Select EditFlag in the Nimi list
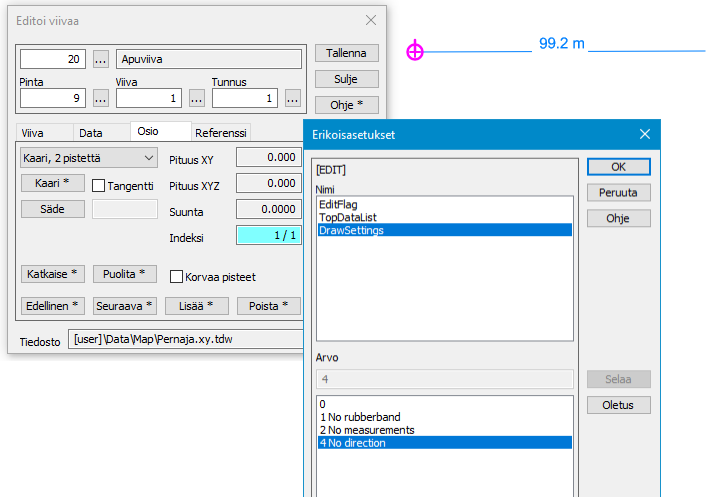The height and width of the screenshot is (497, 710). 336,203
